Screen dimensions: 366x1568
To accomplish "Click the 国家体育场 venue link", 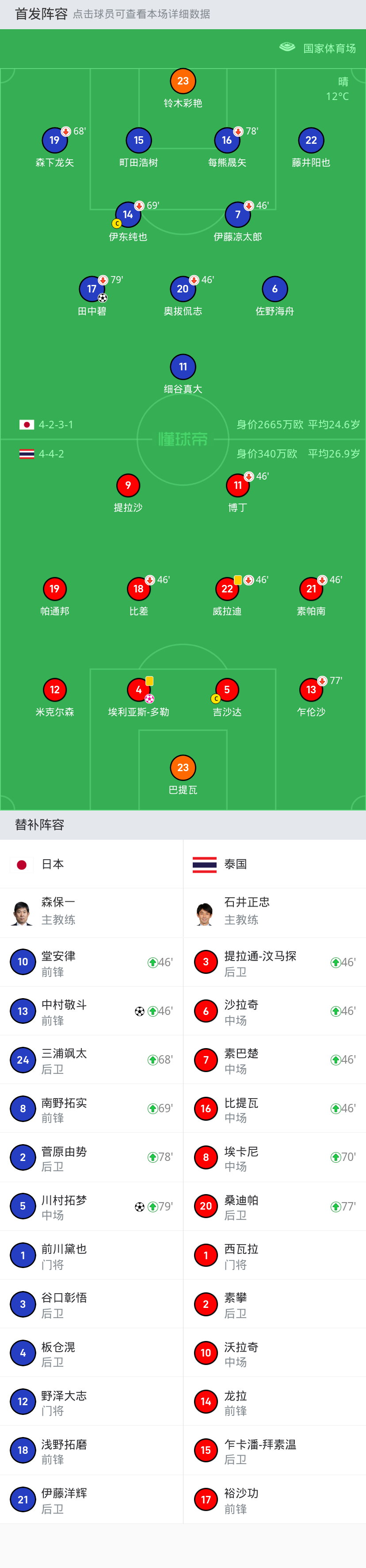I will [329, 48].
